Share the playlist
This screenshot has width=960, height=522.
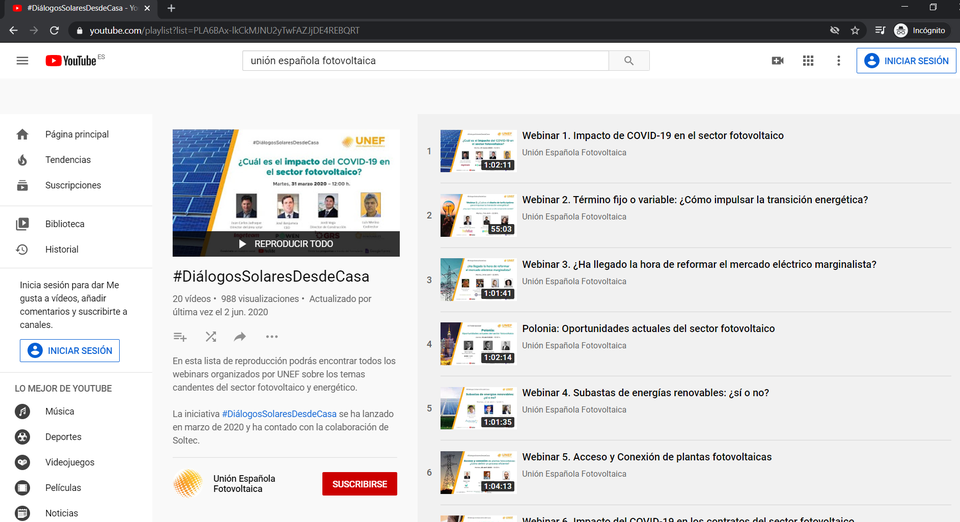click(240, 337)
